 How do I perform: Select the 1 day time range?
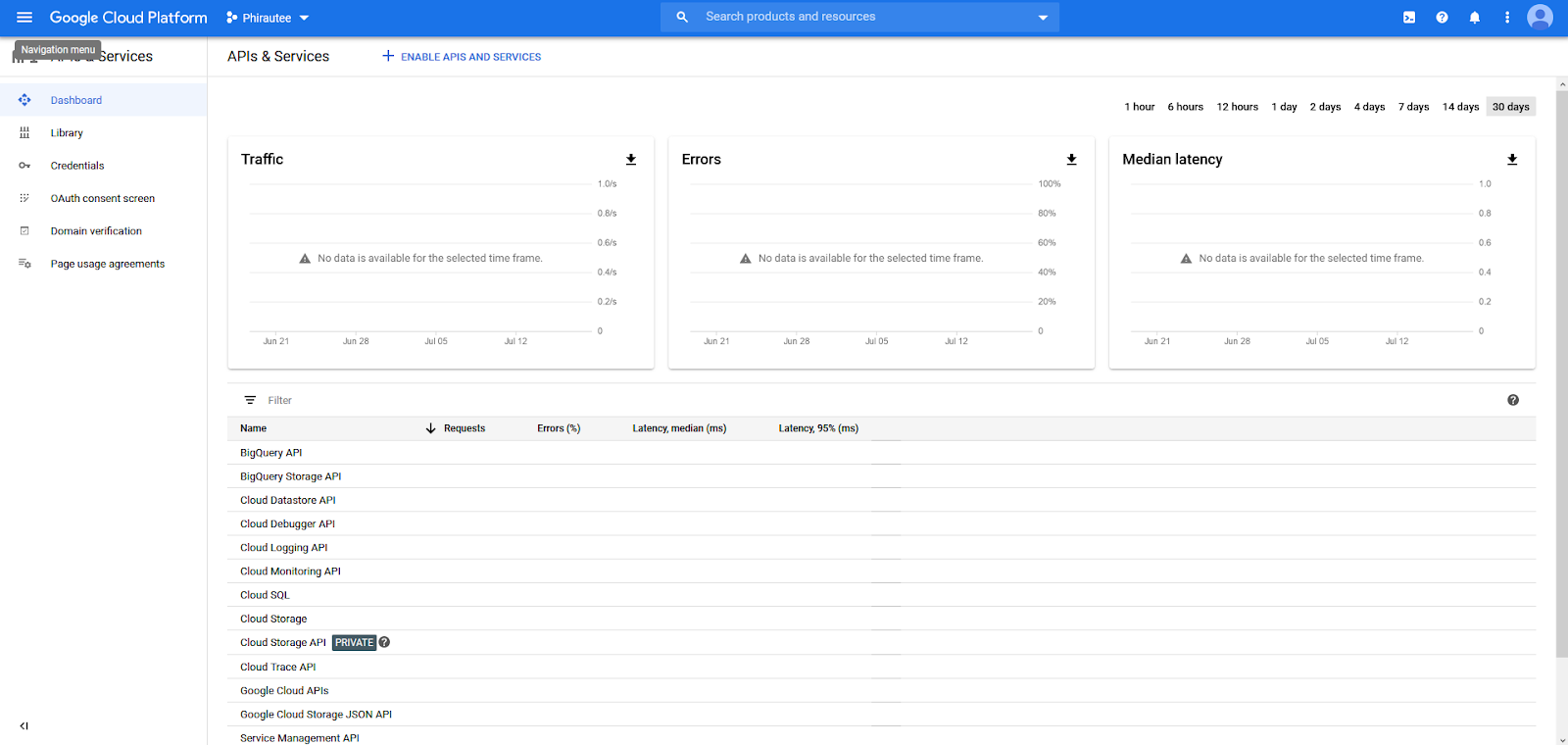pos(1285,107)
